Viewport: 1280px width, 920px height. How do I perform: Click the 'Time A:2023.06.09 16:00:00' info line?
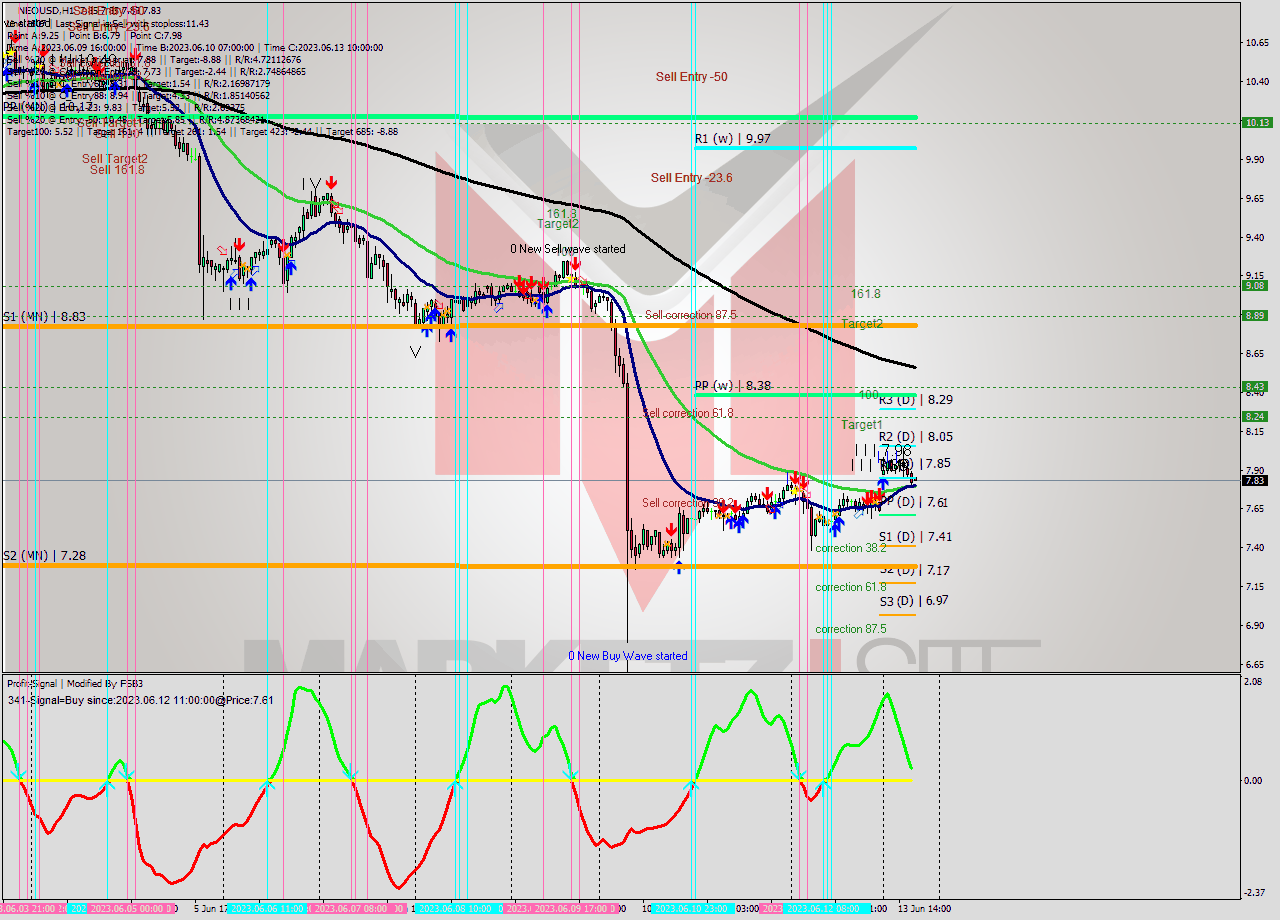point(67,47)
